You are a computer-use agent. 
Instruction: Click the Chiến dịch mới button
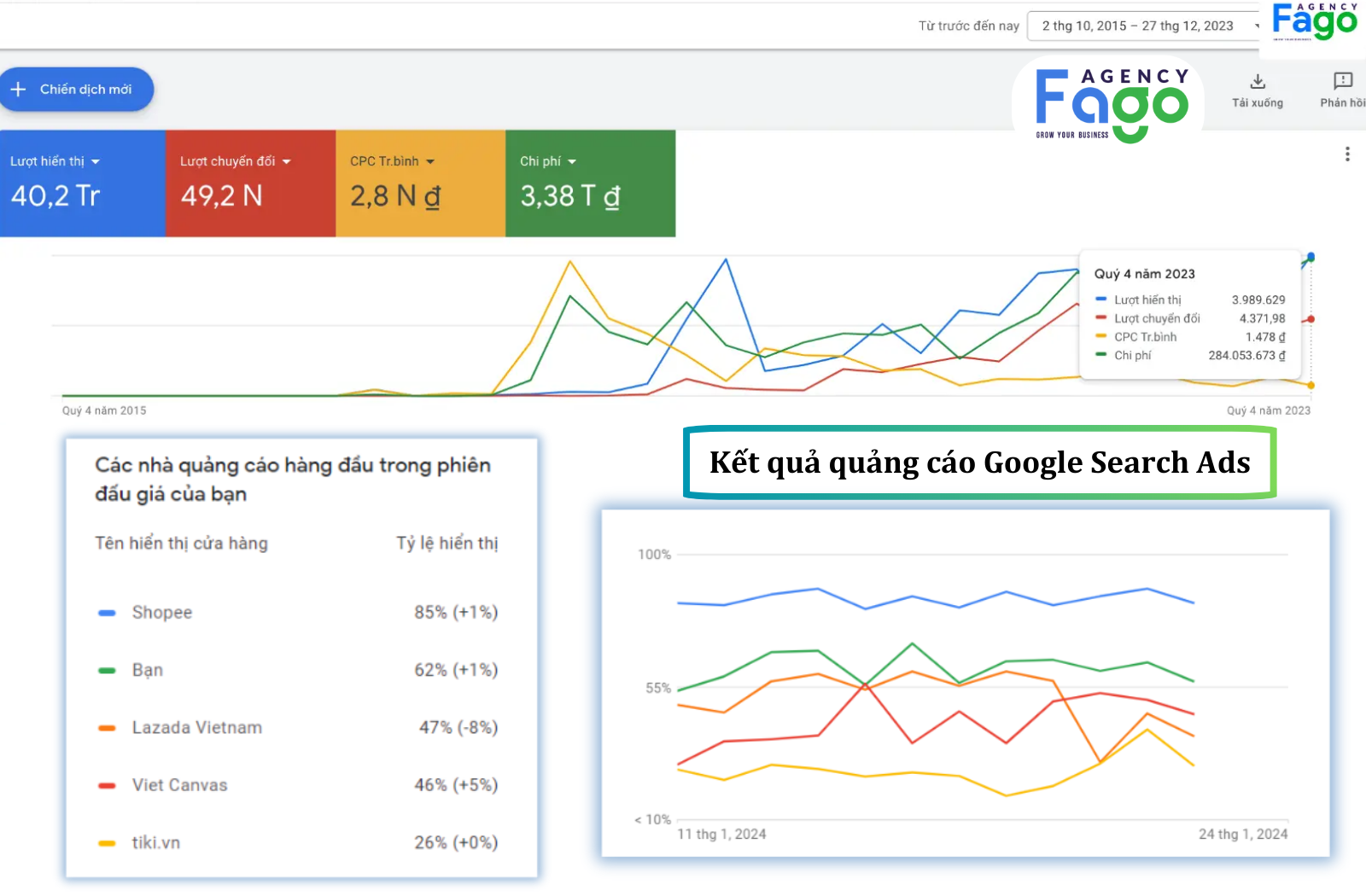coord(77,90)
